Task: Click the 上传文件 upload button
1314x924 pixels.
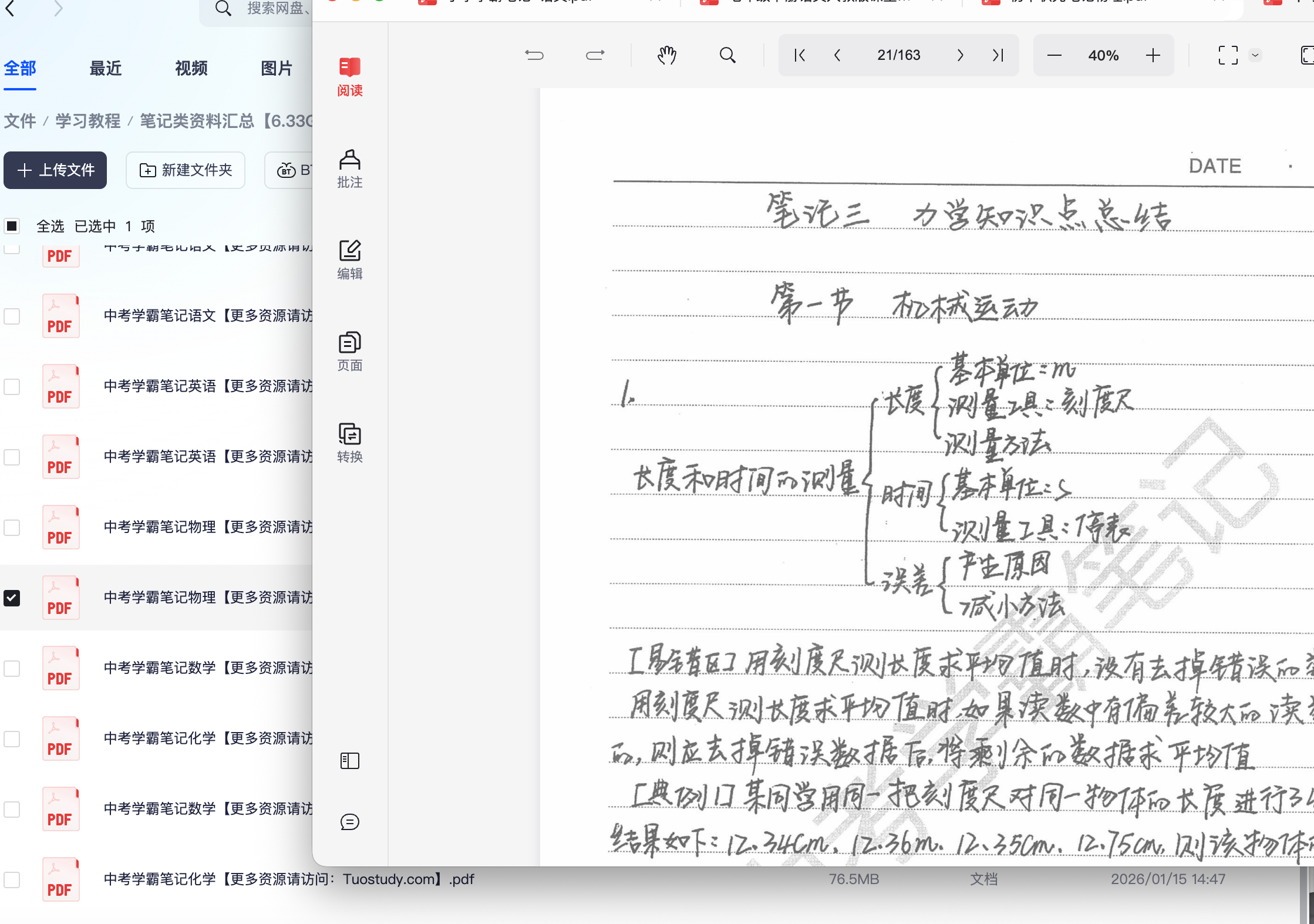Action: coord(55,170)
